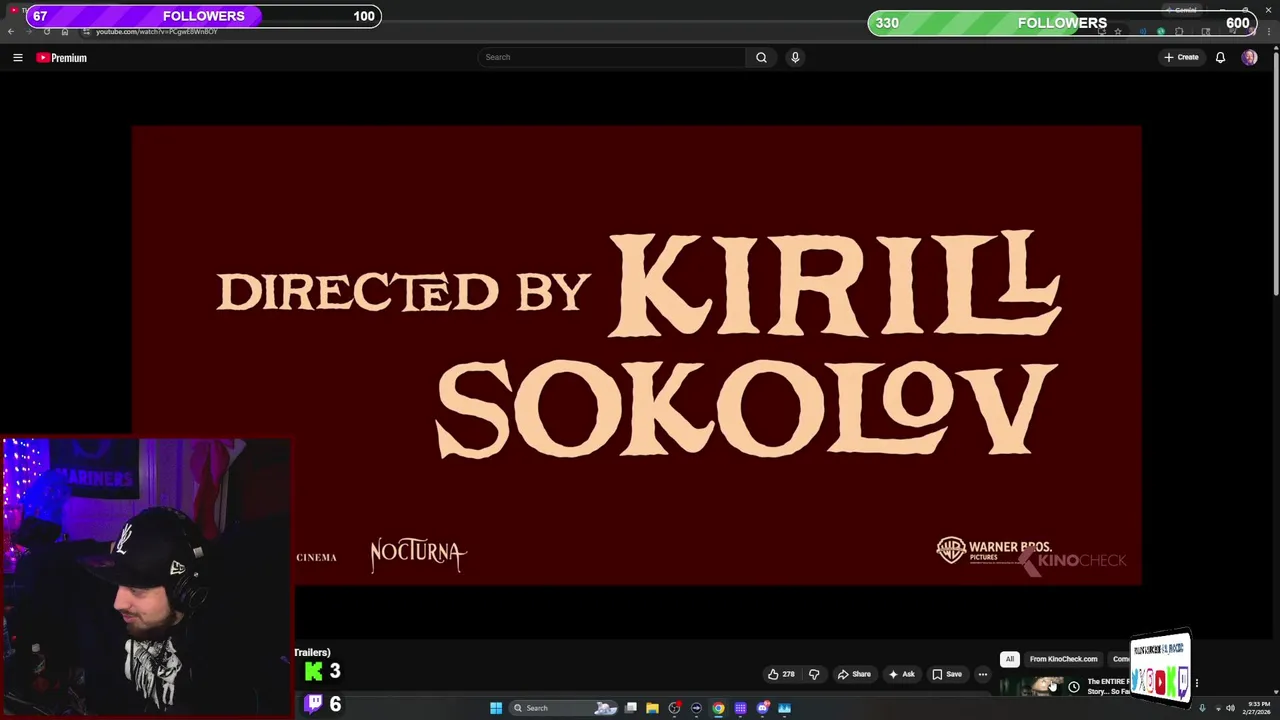Dislike the video with thumbs down
The height and width of the screenshot is (720, 1280).
[814, 674]
